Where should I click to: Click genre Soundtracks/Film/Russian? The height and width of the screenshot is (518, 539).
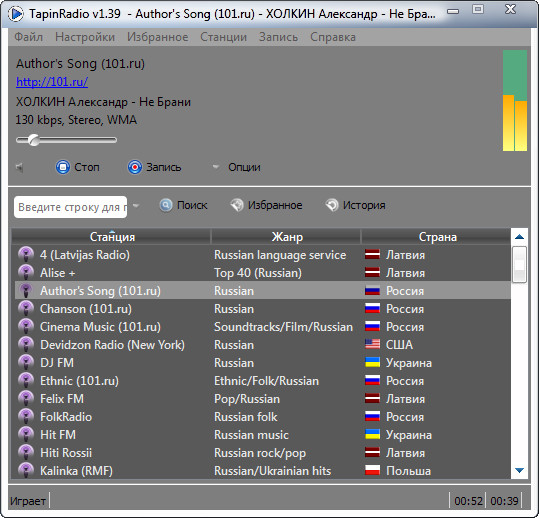click(283, 327)
